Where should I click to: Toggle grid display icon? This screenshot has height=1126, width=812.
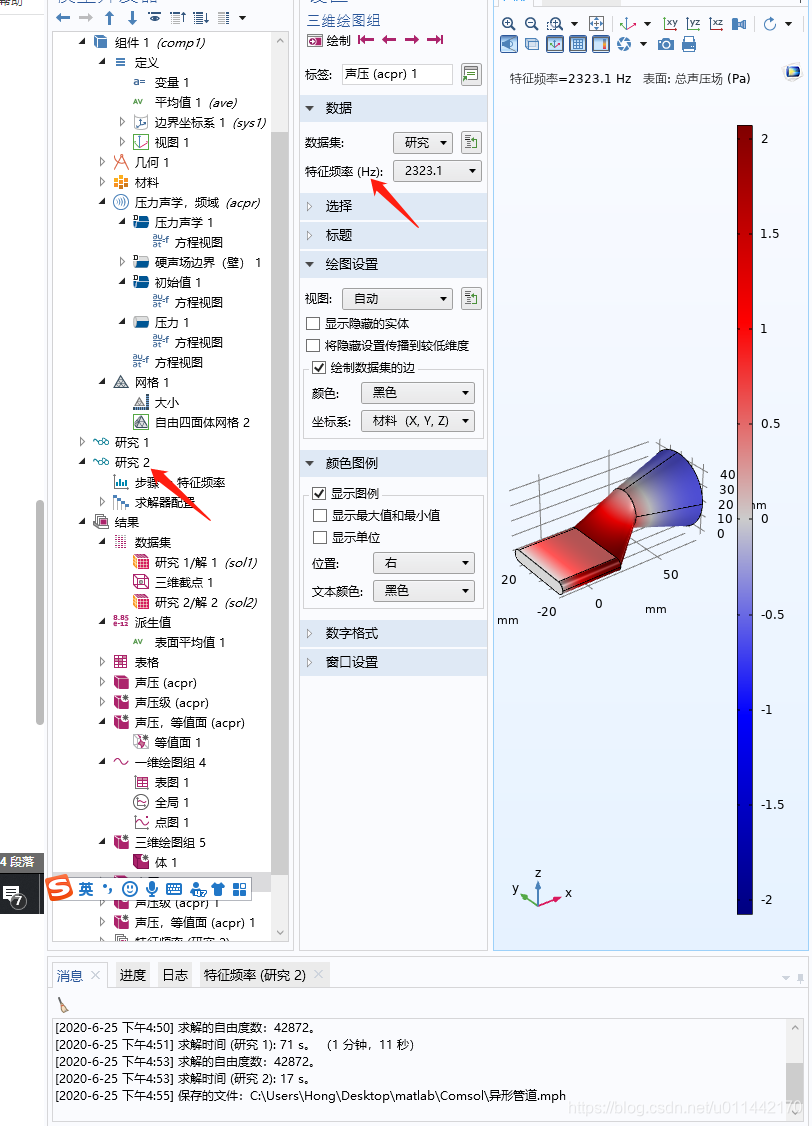[x=578, y=45]
